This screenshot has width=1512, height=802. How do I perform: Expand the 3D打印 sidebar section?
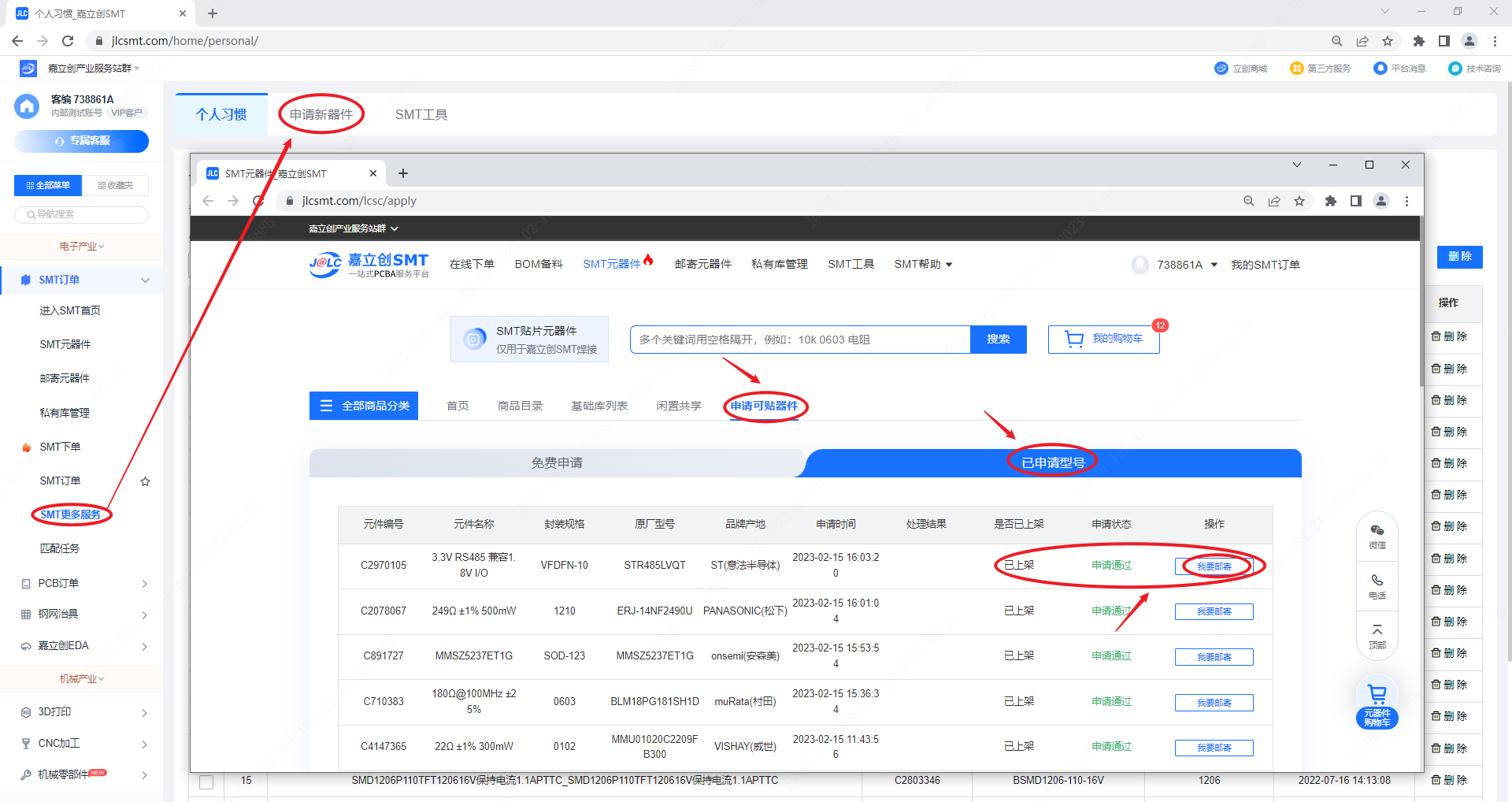[144, 712]
